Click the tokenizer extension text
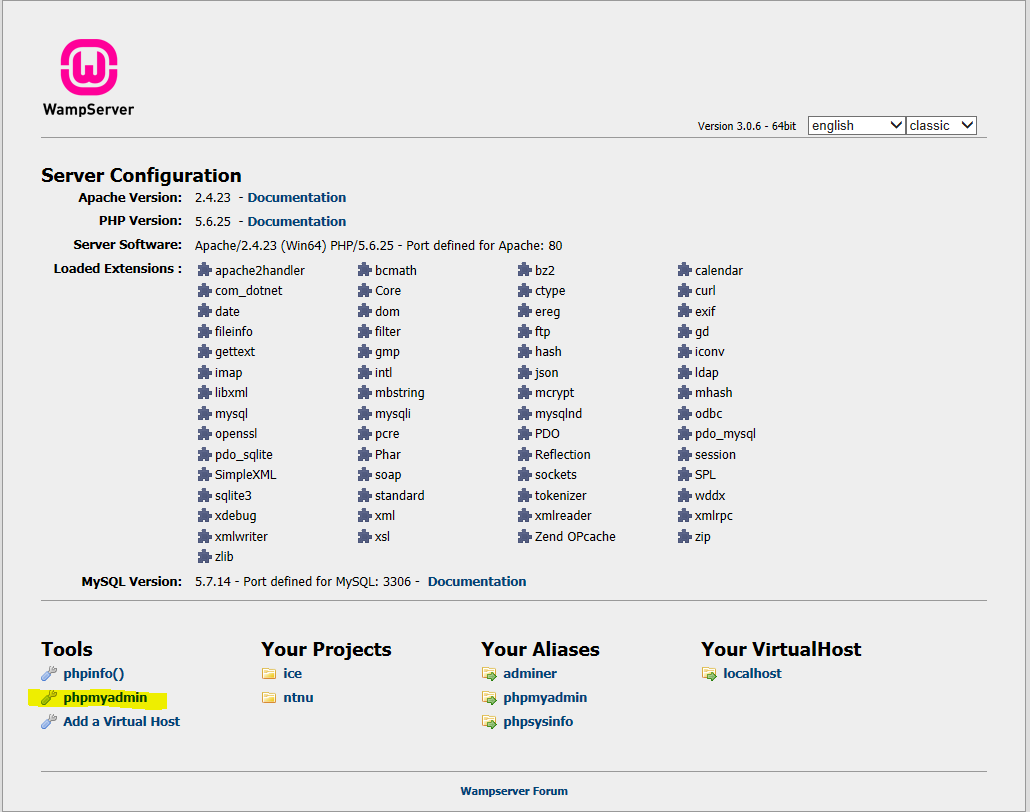 [x=560, y=495]
